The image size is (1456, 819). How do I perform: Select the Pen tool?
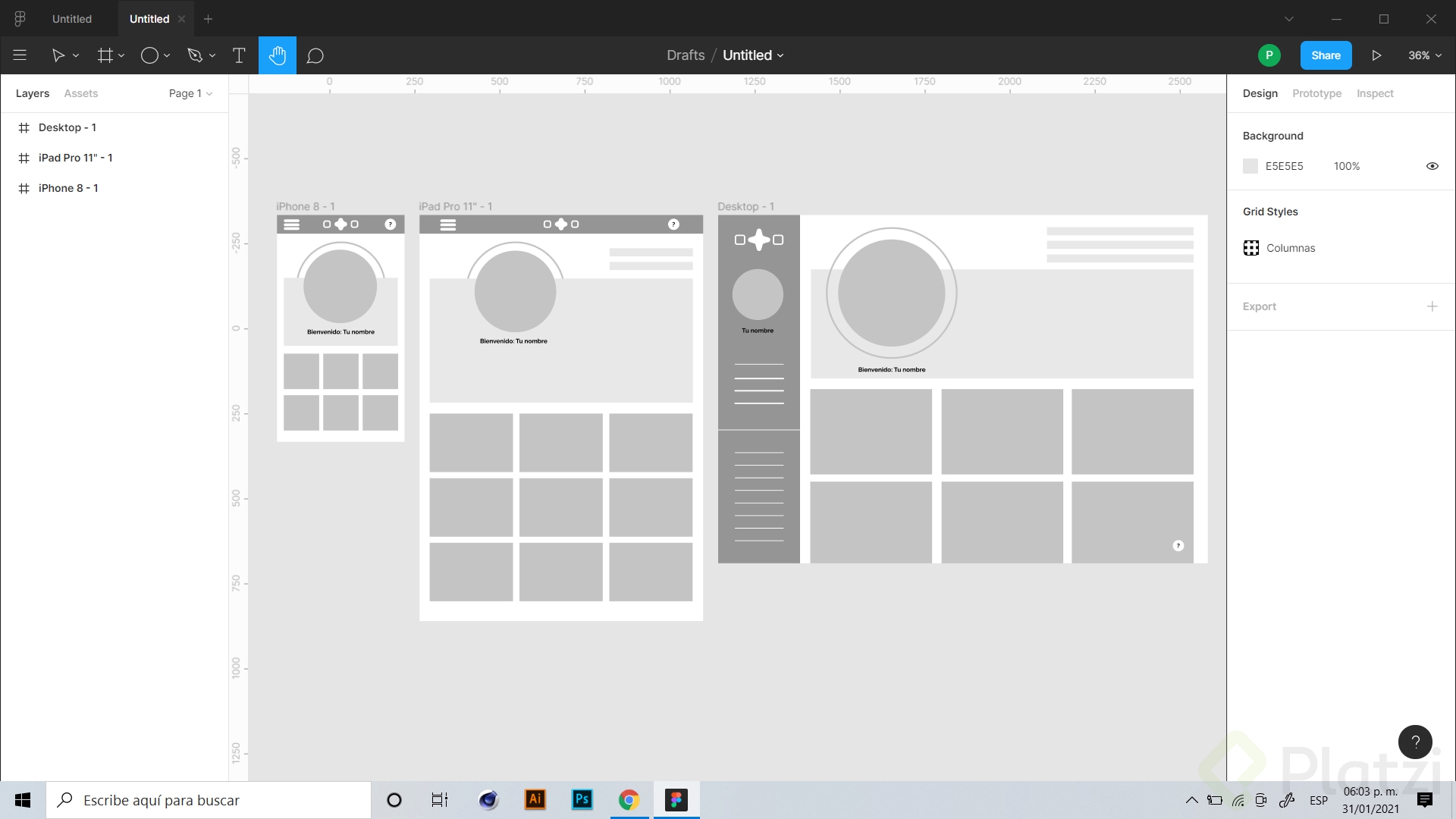(x=195, y=55)
